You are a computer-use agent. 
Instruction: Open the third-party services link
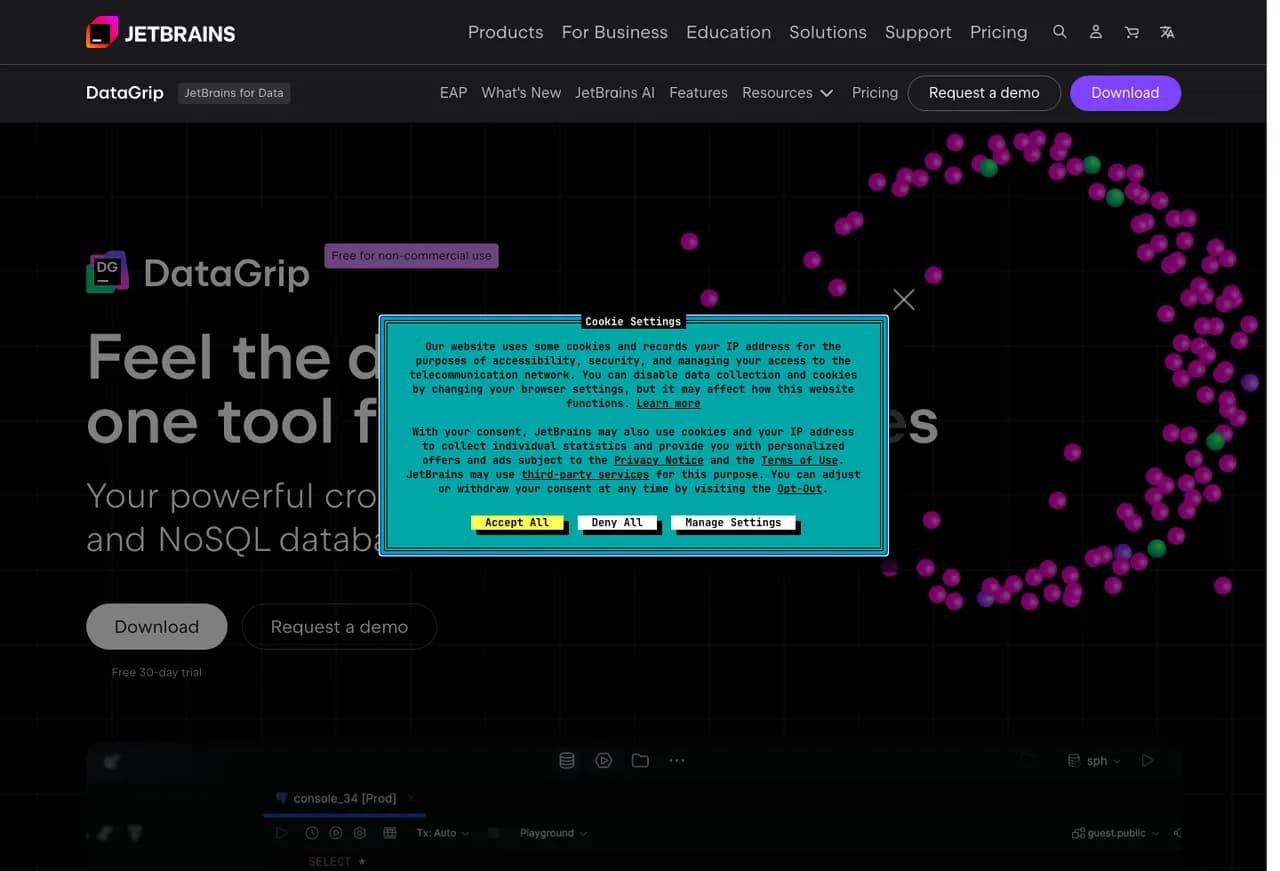(585, 474)
